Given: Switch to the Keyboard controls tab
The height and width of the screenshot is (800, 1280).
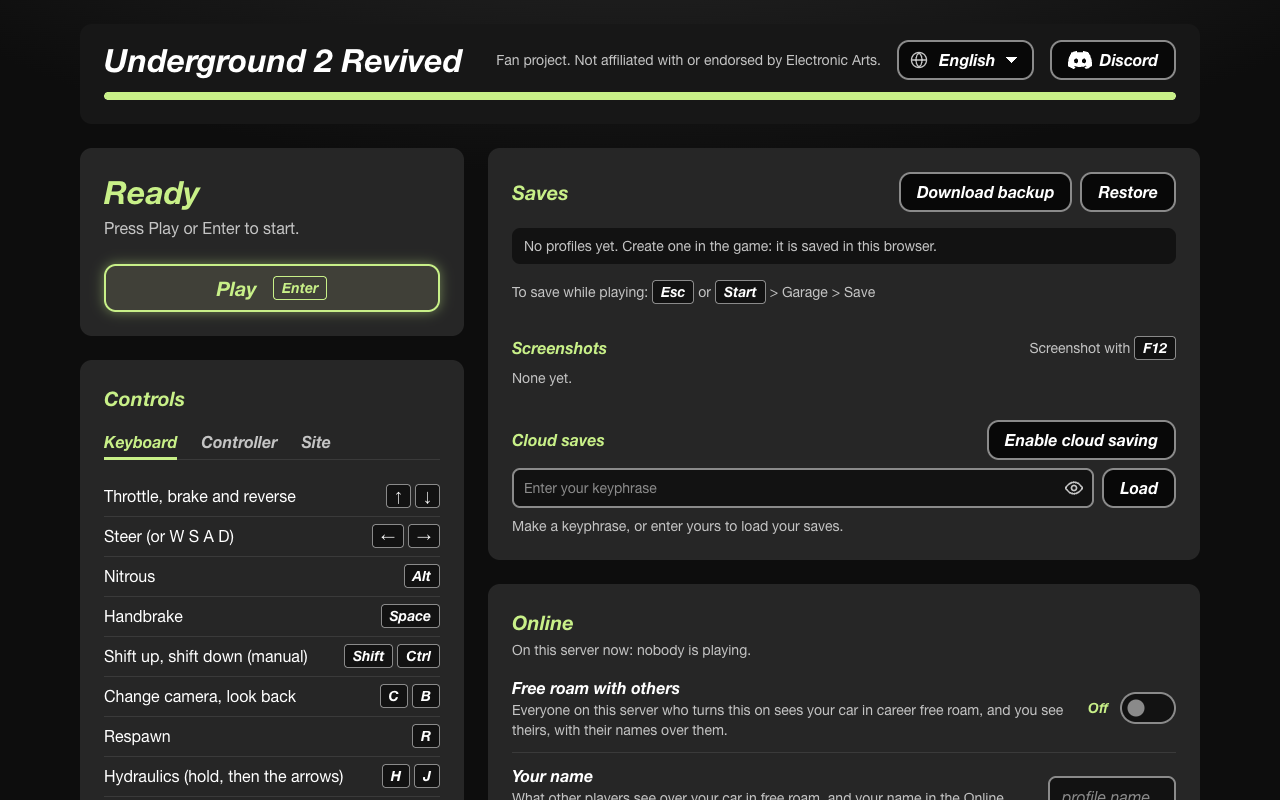Looking at the screenshot, I should coord(140,442).
